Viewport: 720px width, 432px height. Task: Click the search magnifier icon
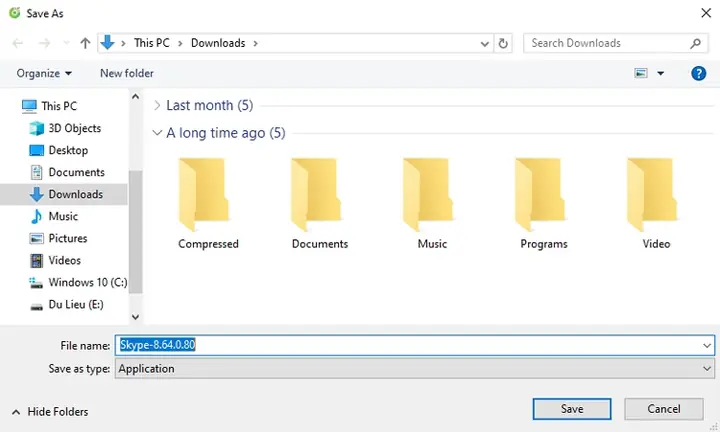click(696, 43)
